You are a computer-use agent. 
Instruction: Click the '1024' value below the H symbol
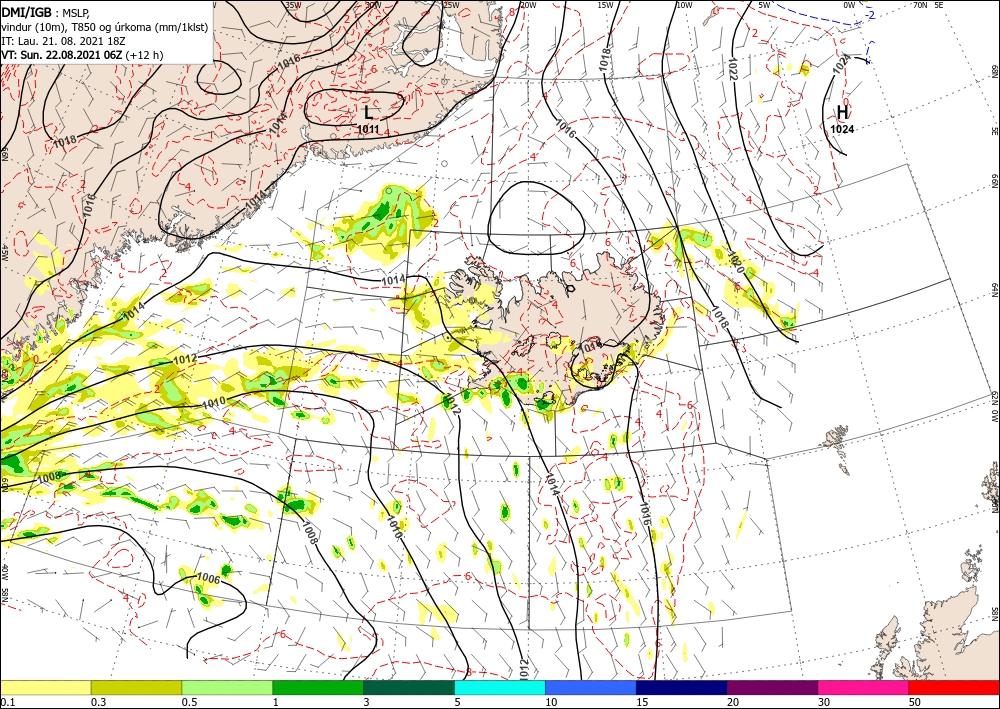coord(842,129)
